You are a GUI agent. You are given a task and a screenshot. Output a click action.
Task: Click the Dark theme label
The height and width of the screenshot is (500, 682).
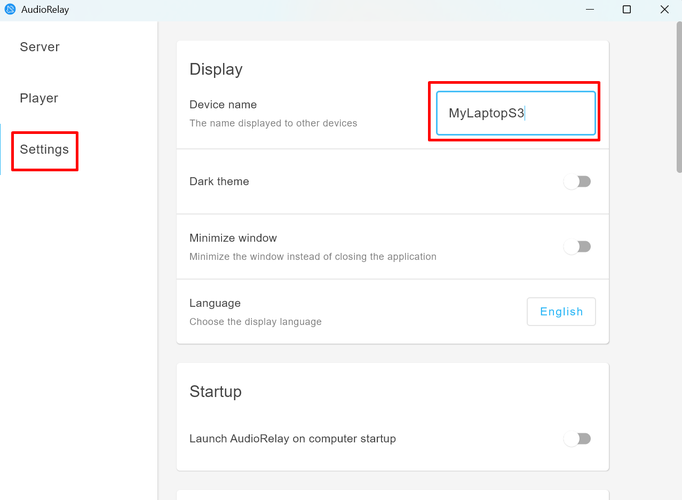pos(219,182)
